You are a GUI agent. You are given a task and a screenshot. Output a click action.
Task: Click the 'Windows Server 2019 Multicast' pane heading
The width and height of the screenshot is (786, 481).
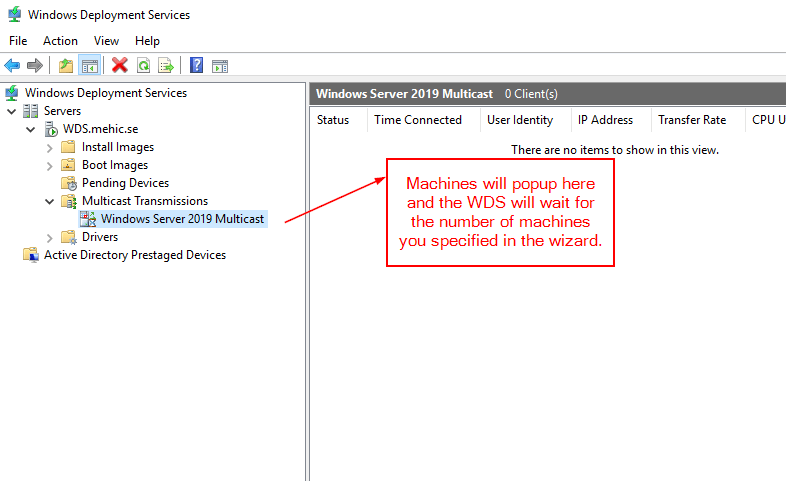pos(405,94)
